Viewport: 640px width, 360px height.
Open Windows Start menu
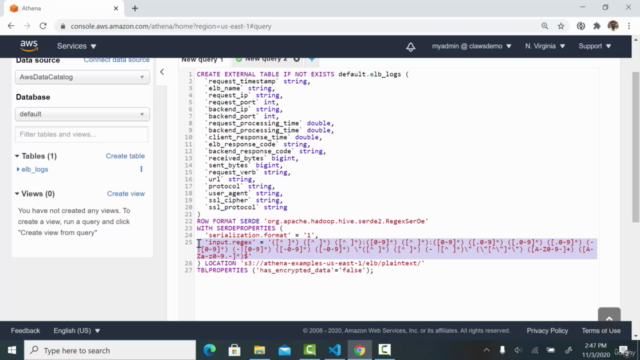(x=12, y=350)
